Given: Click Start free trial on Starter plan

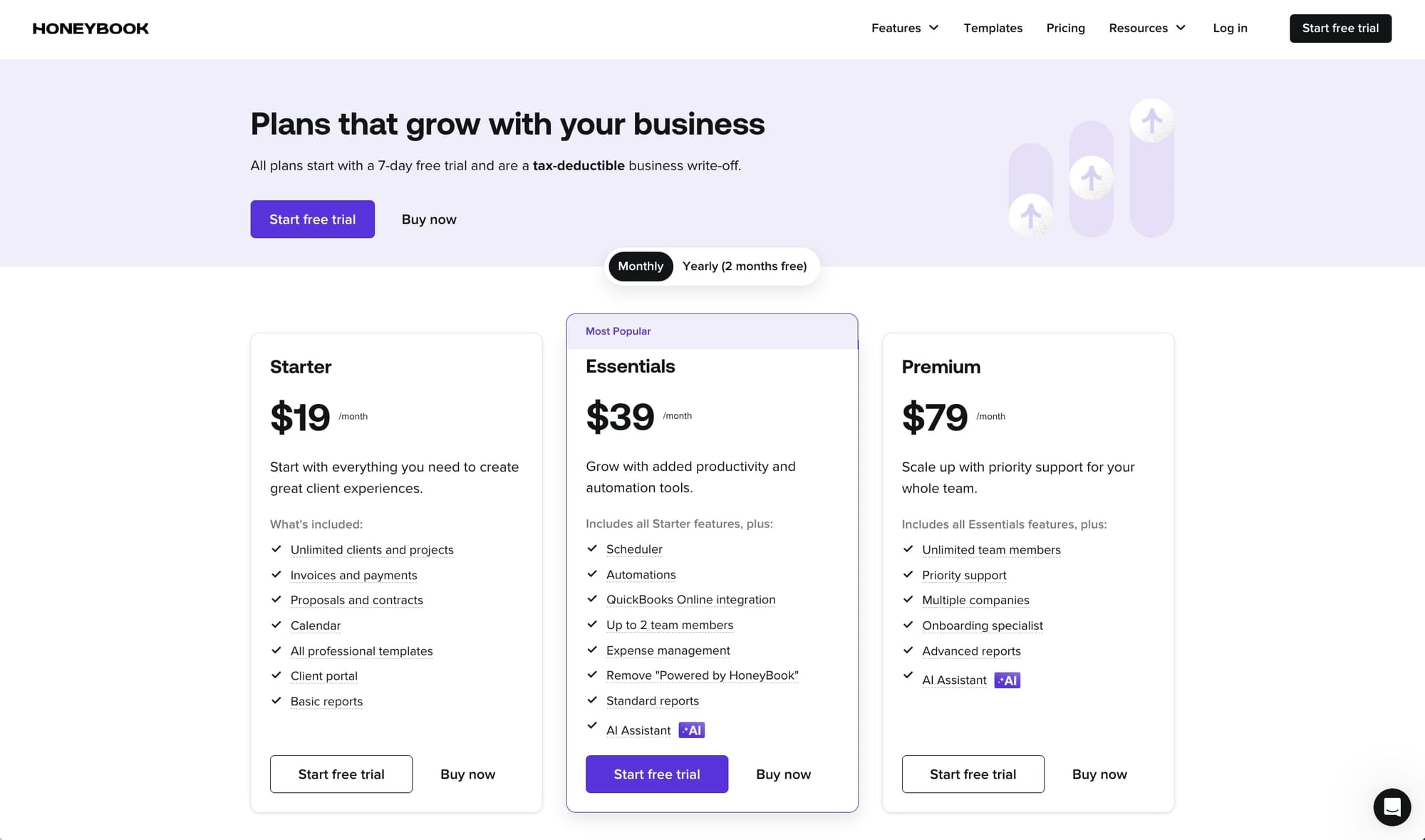Looking at the screenshot, I should [x=341, y=774].
